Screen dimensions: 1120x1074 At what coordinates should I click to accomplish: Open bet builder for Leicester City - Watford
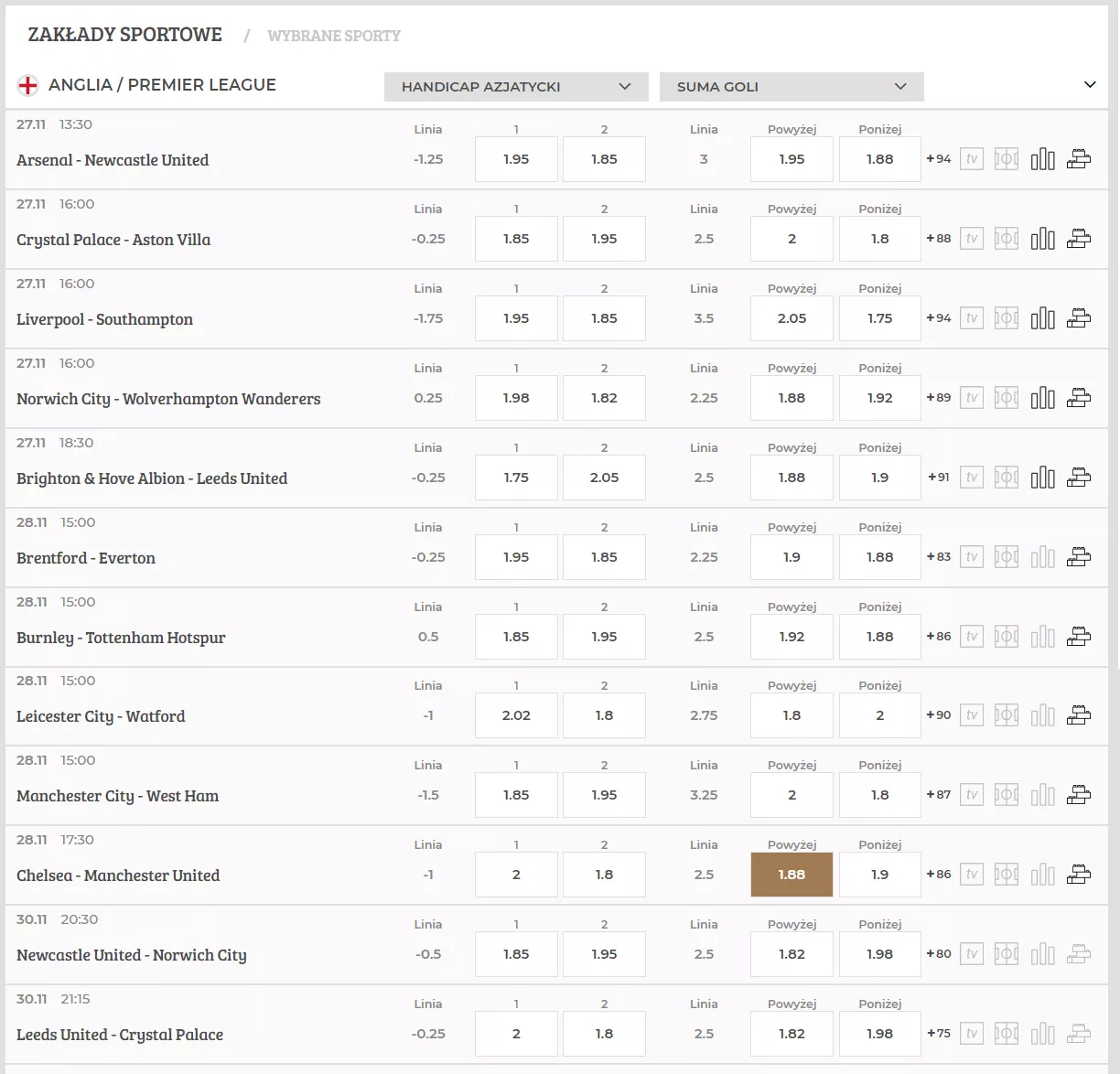point(1079,715)
